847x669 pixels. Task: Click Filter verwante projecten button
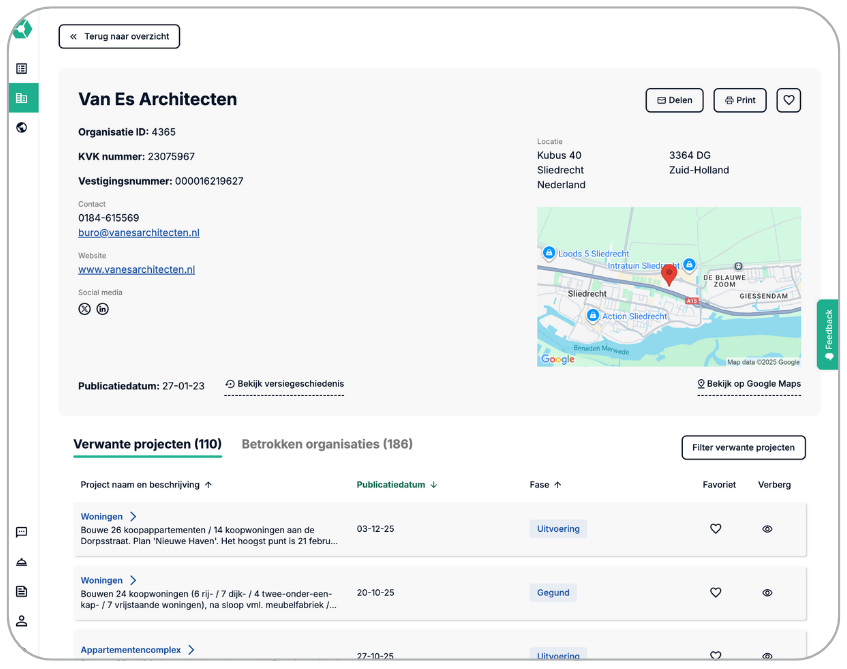pyautogui.click(x=743, y=447)
